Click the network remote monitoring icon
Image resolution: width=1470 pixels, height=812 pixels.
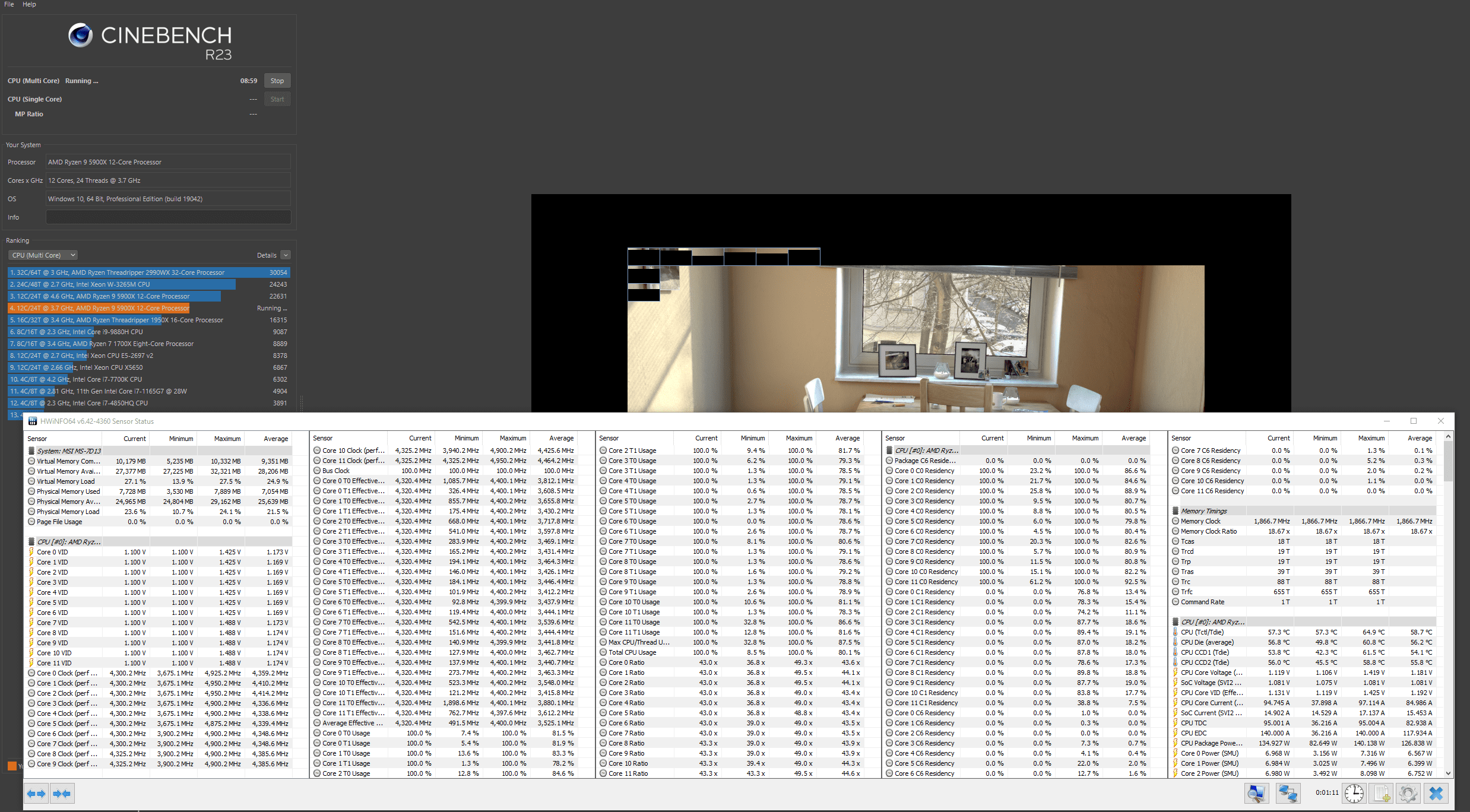point(1288,794)
